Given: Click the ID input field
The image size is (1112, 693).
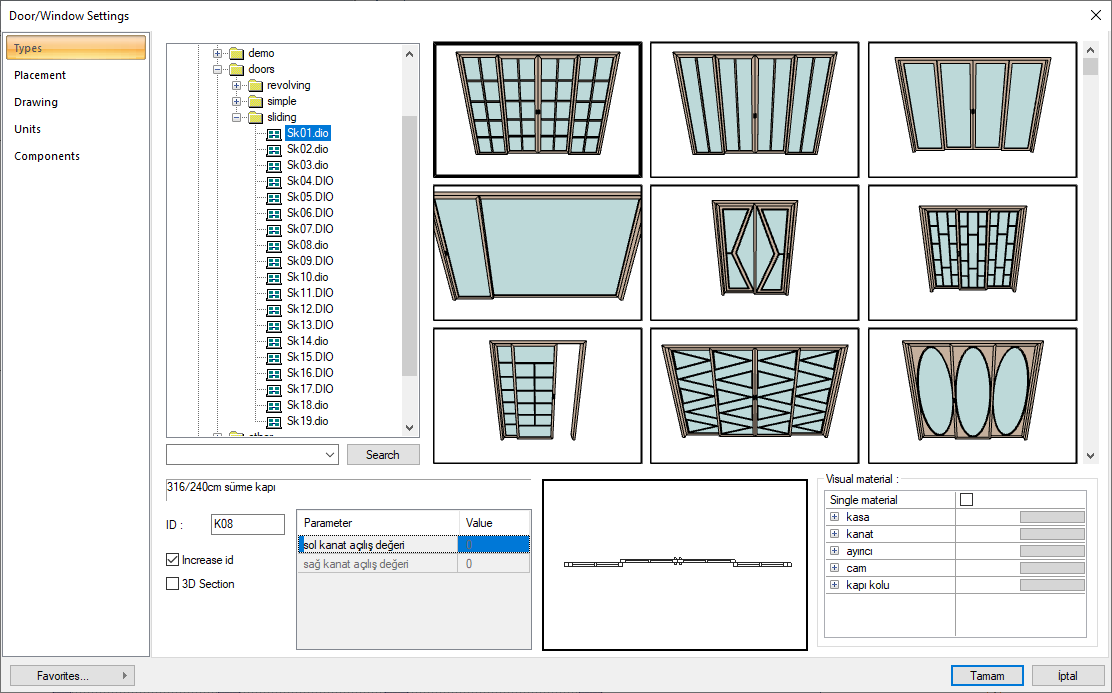Looking at the screenshot, I should click(x=248, y=525).
